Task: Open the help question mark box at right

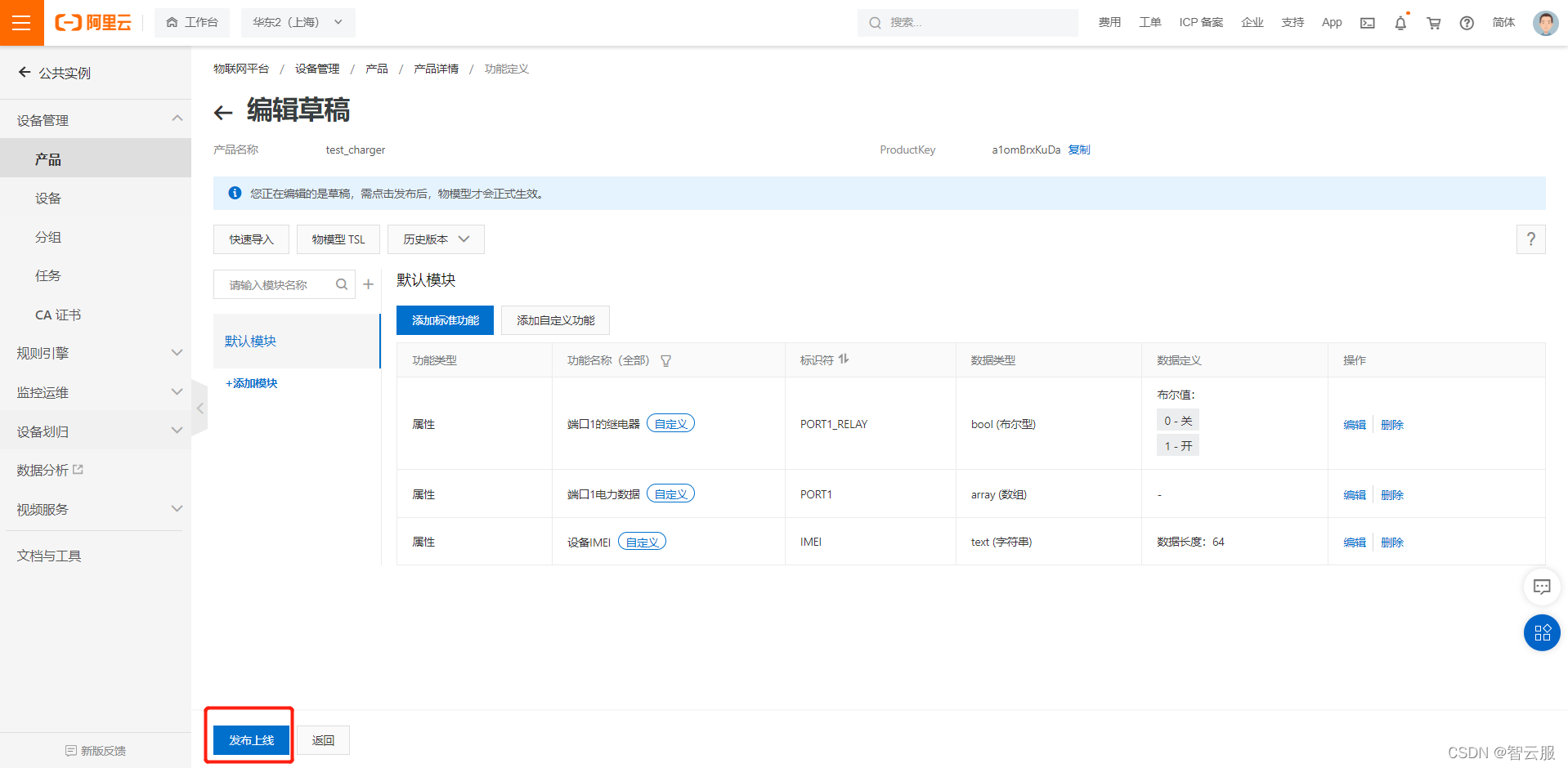Action: (x=1531, y=239)
